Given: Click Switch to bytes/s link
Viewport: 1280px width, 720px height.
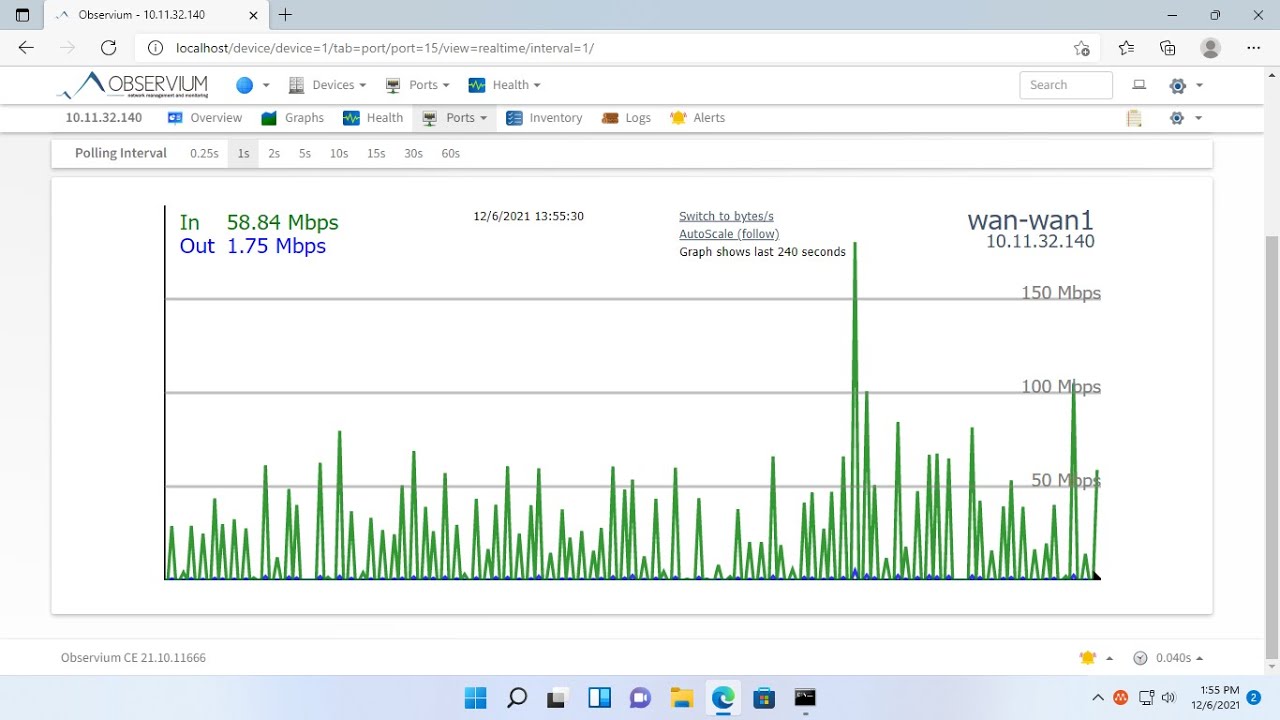Looking at the screenshot, I should 726,216.
